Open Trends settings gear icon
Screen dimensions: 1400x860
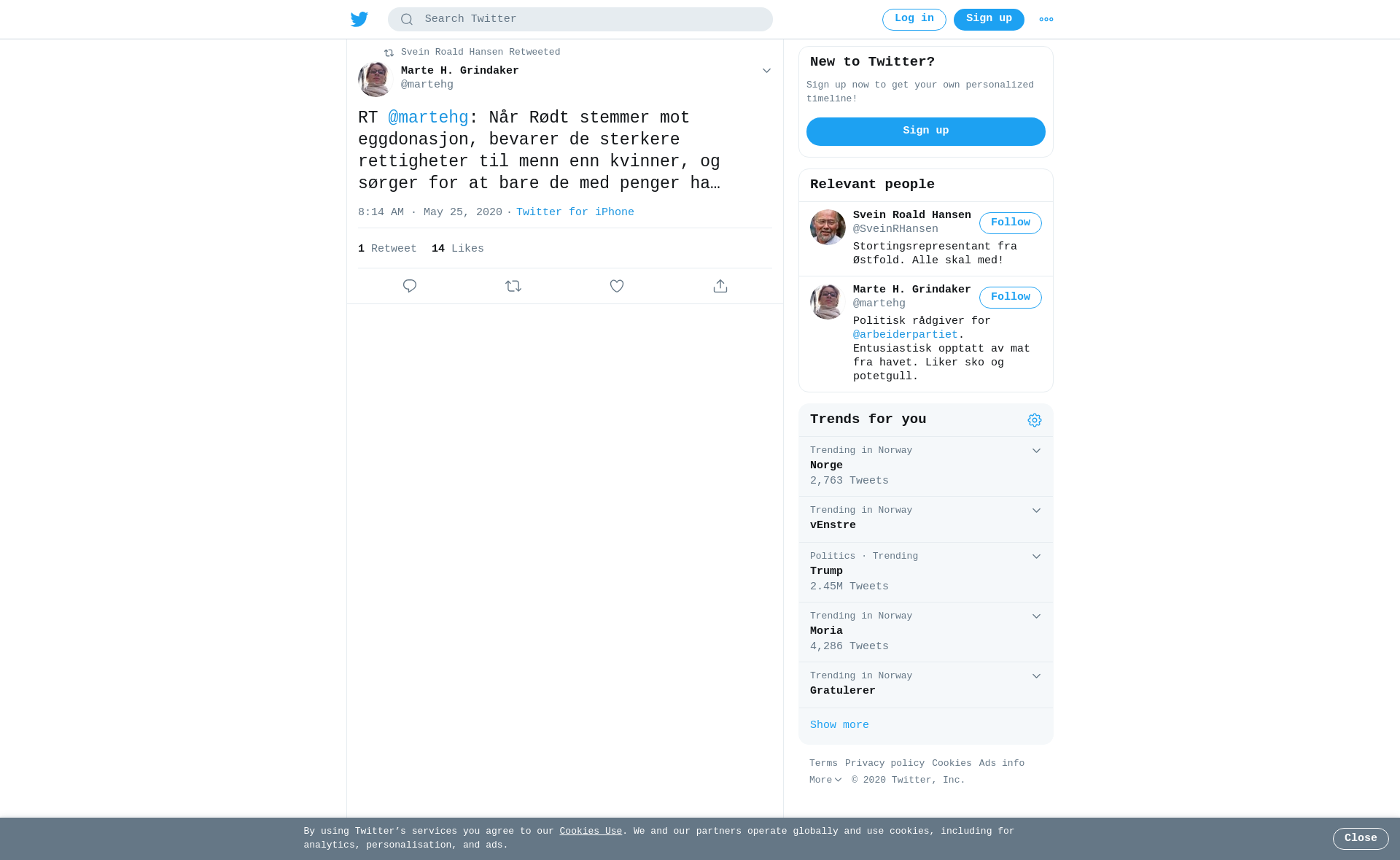click(x=1035, y=420)
